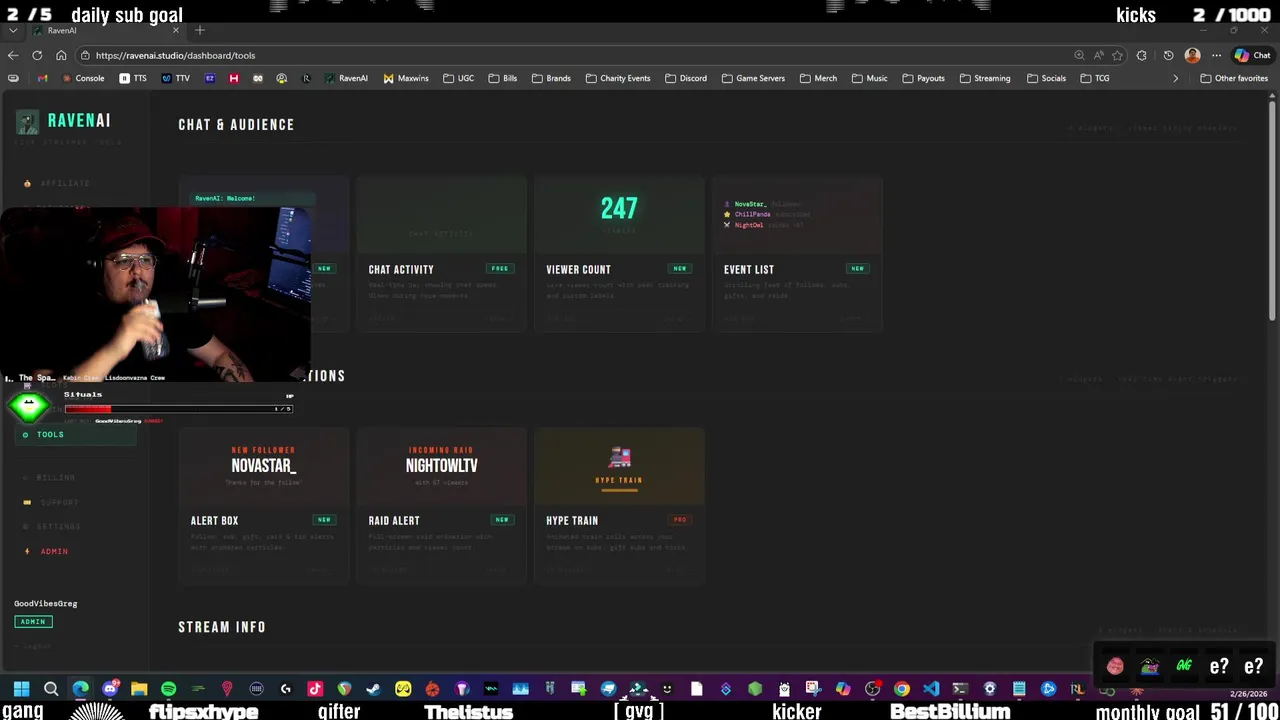Open the RavenAI bookmark

[346, 78]
